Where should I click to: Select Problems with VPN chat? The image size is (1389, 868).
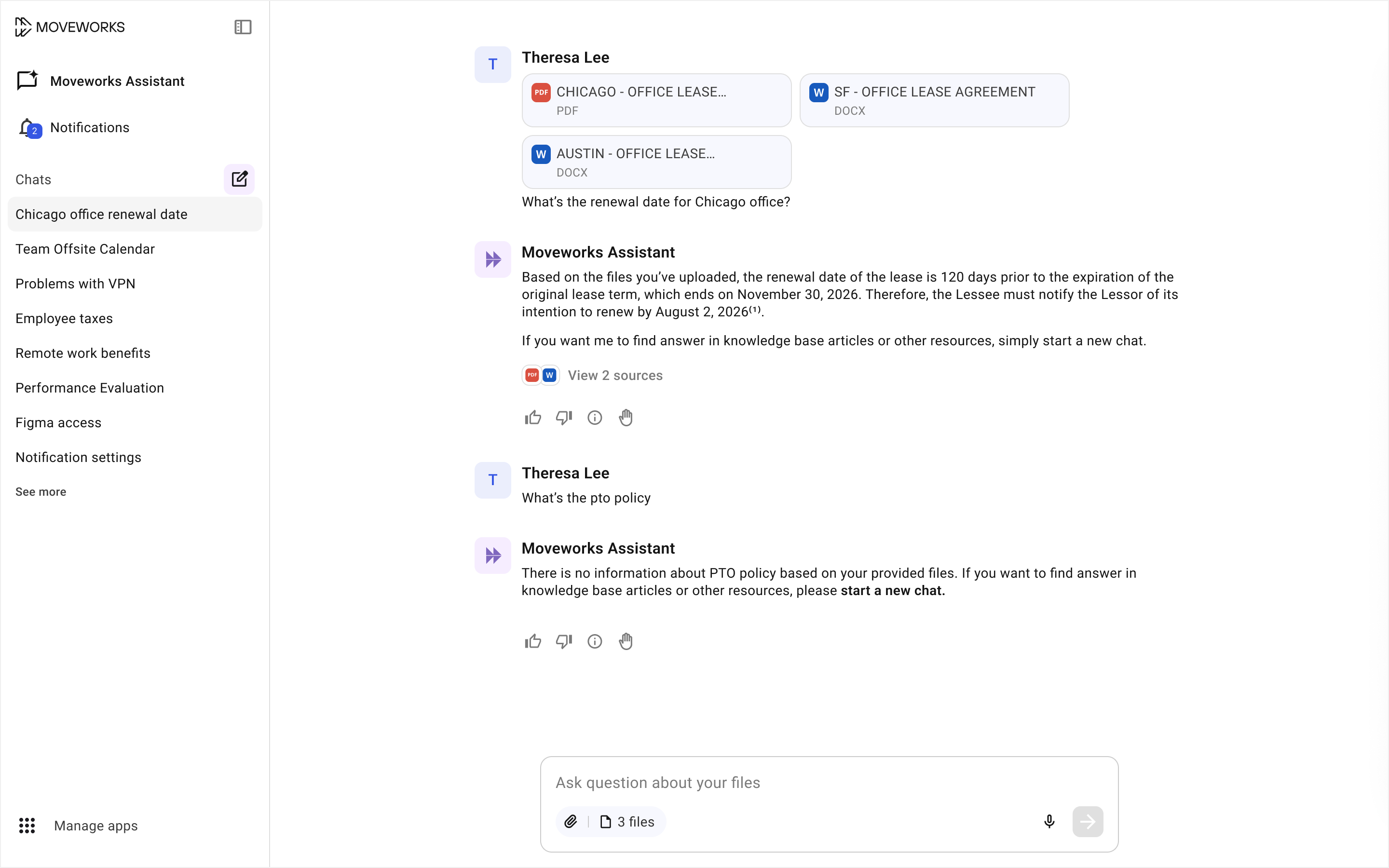tap(75, 284)
